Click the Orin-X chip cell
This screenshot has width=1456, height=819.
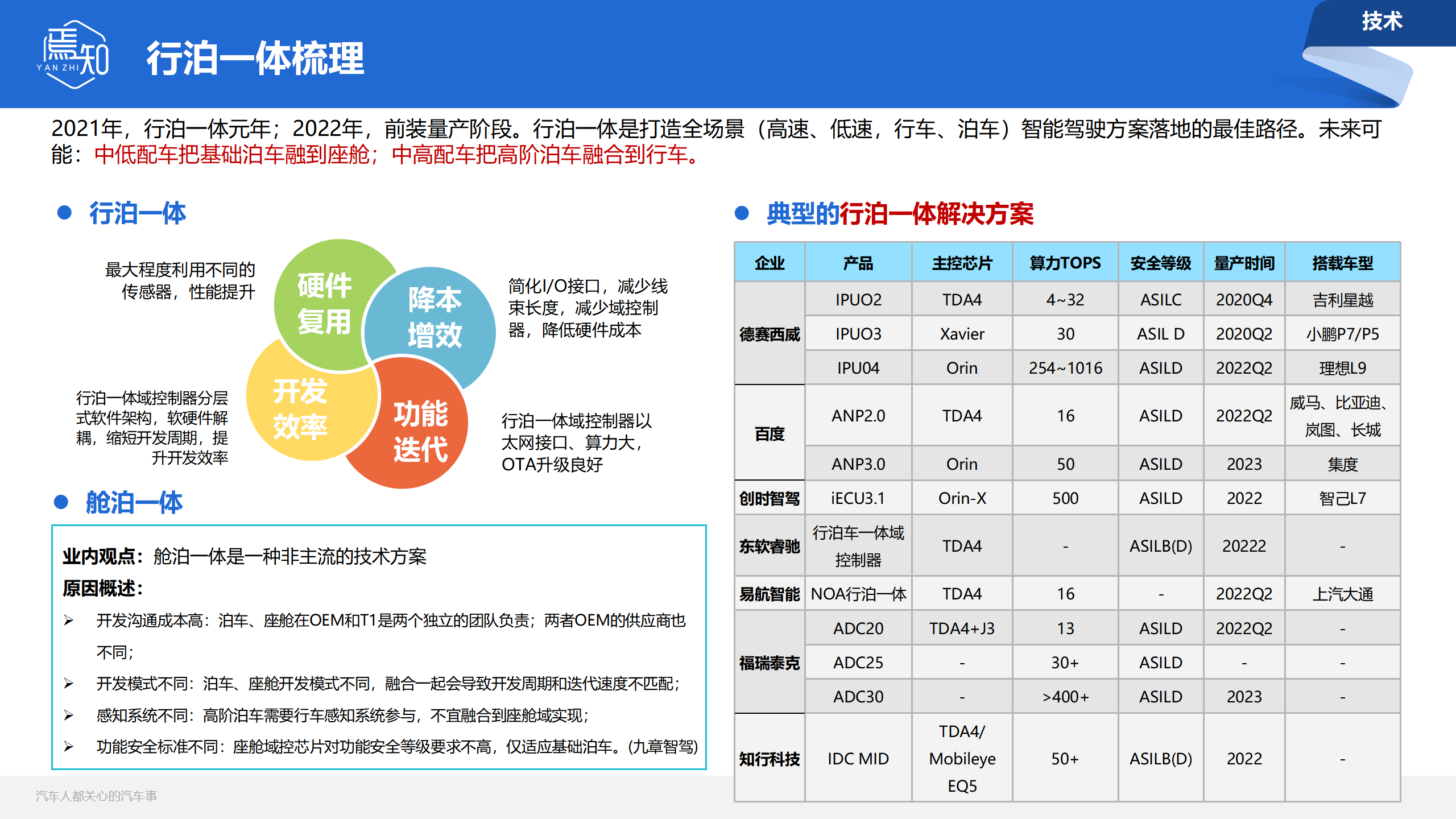click(962, 498)
